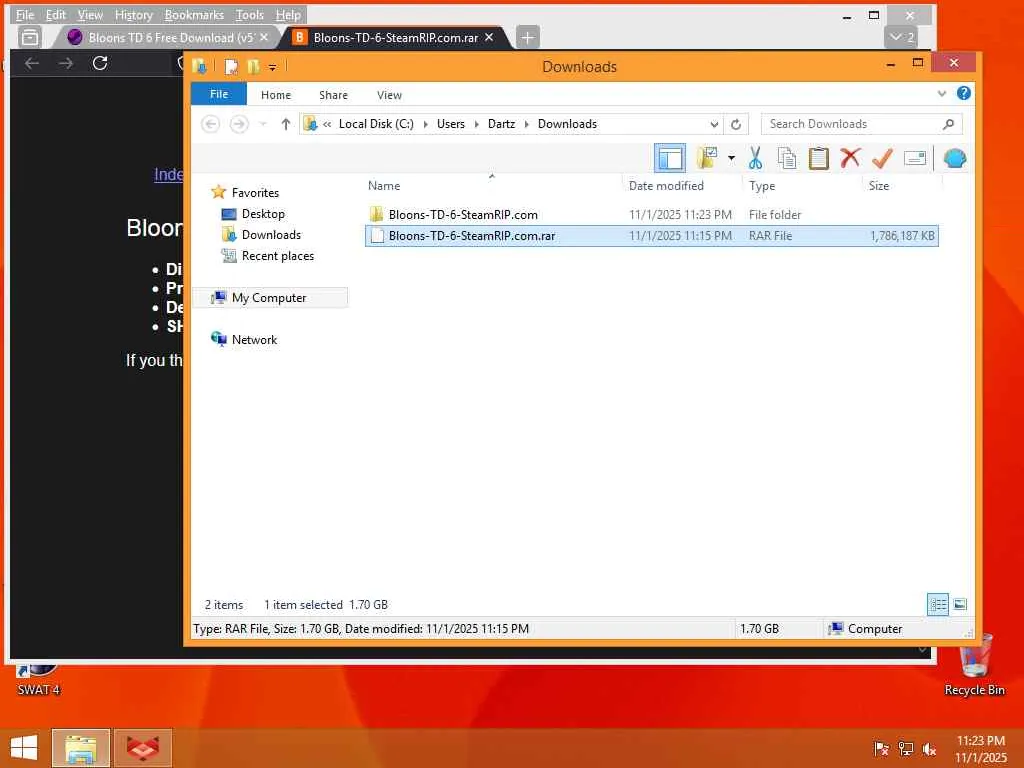Open Windows Start button
This screenshot has height=768, width=1024.
click(x=24, y=747)
